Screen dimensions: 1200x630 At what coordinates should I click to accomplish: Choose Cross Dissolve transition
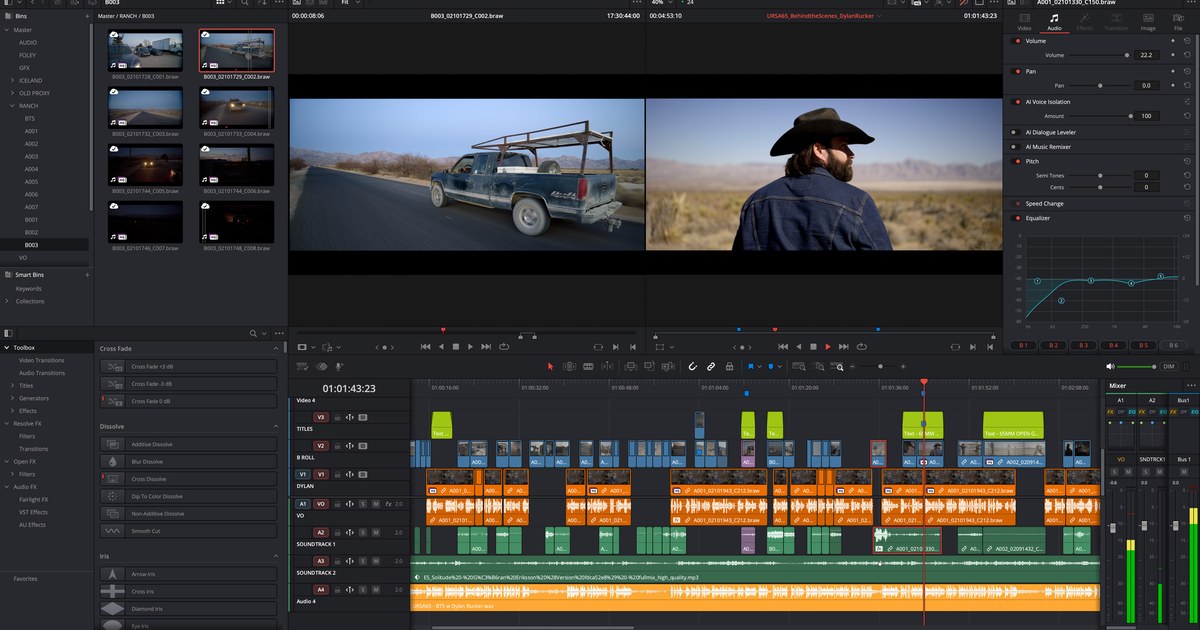[x=188, y=479]
